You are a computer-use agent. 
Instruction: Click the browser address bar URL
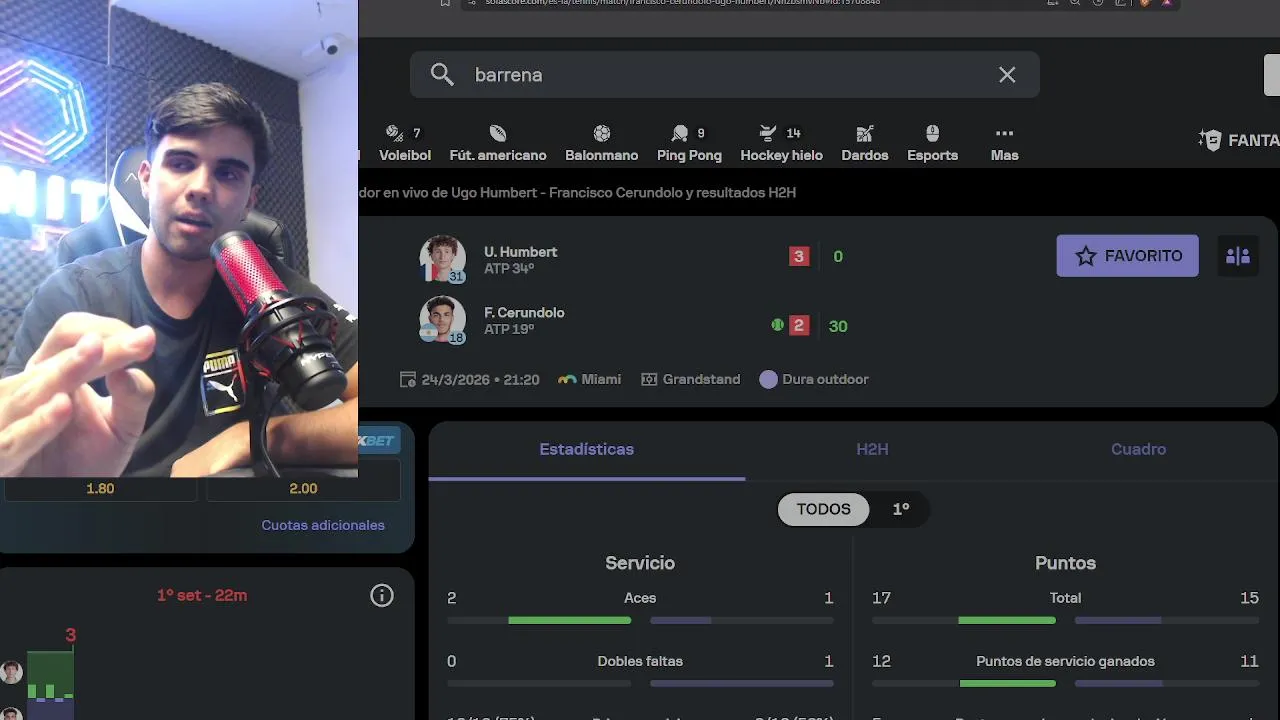682,3
